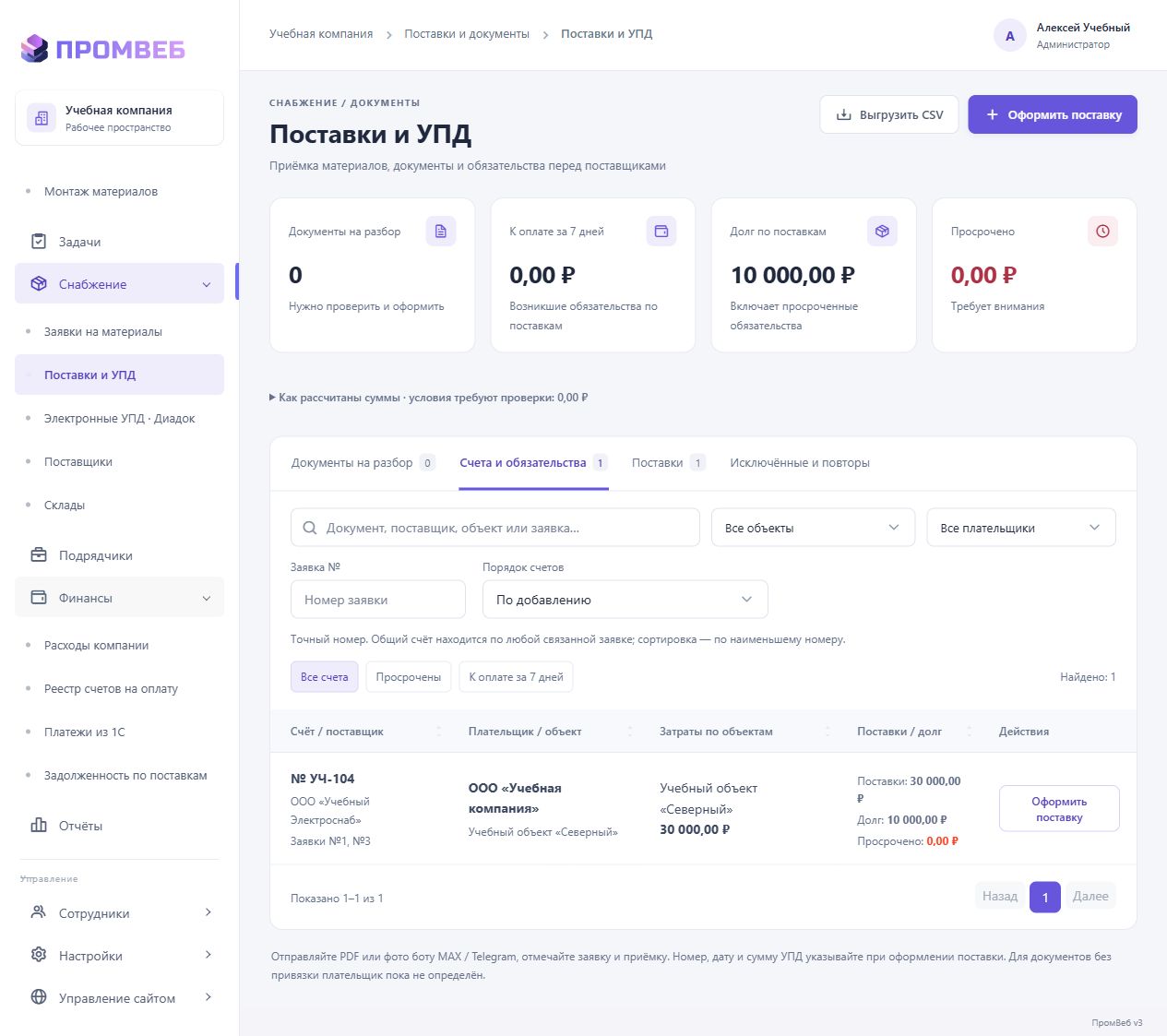Image resolution: width=1167 pixels, height=1036 pixels.
Task: Go to pagination page 1
Action: pyautogui.click(x=1045, y=897)
